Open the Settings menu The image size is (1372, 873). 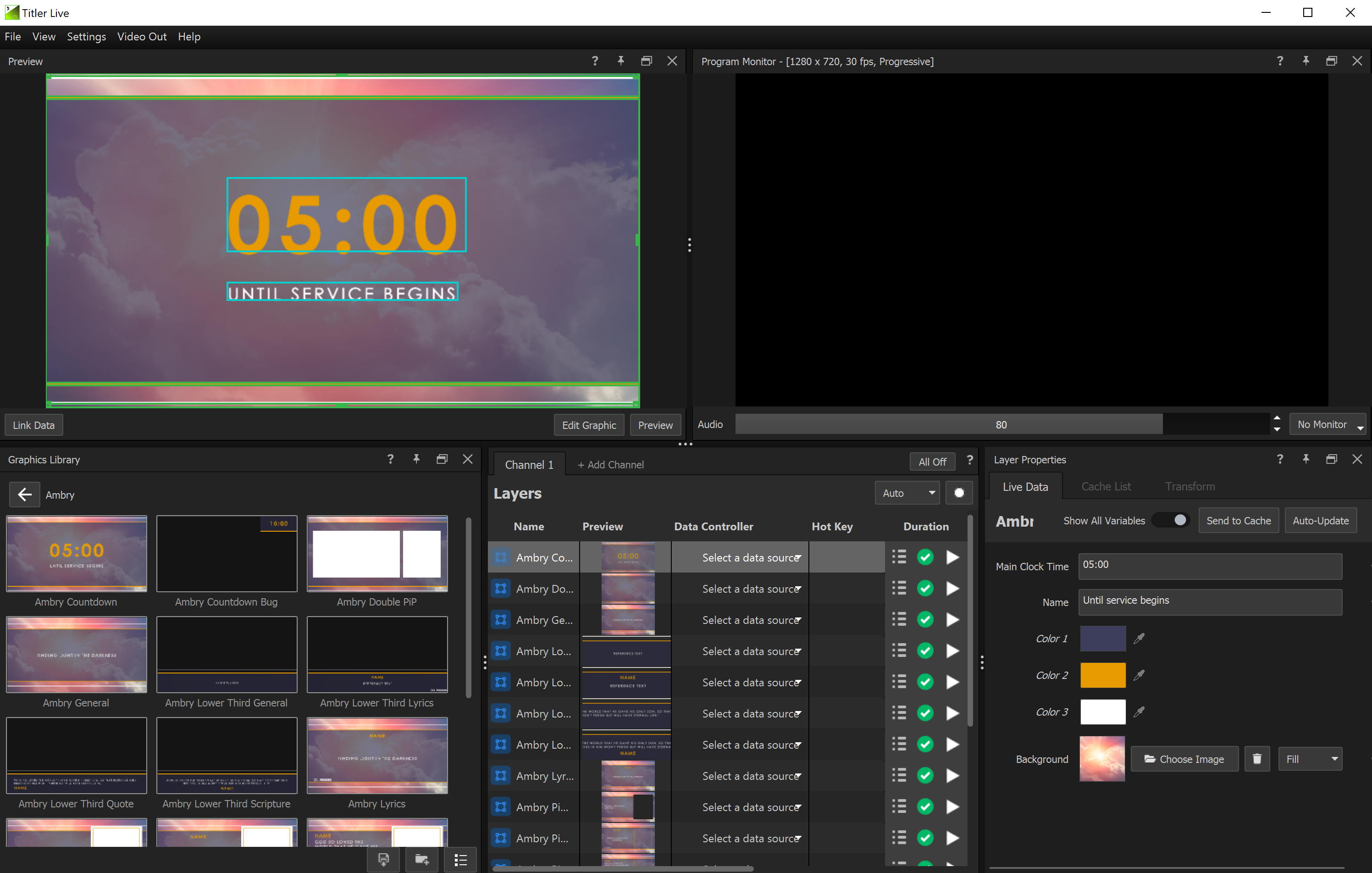tap(86, 36)
